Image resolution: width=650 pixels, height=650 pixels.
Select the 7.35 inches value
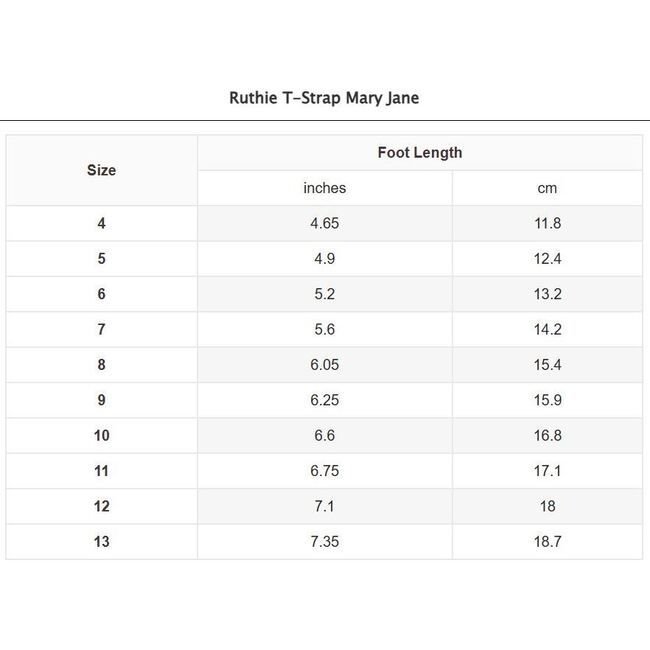point(324,541)
